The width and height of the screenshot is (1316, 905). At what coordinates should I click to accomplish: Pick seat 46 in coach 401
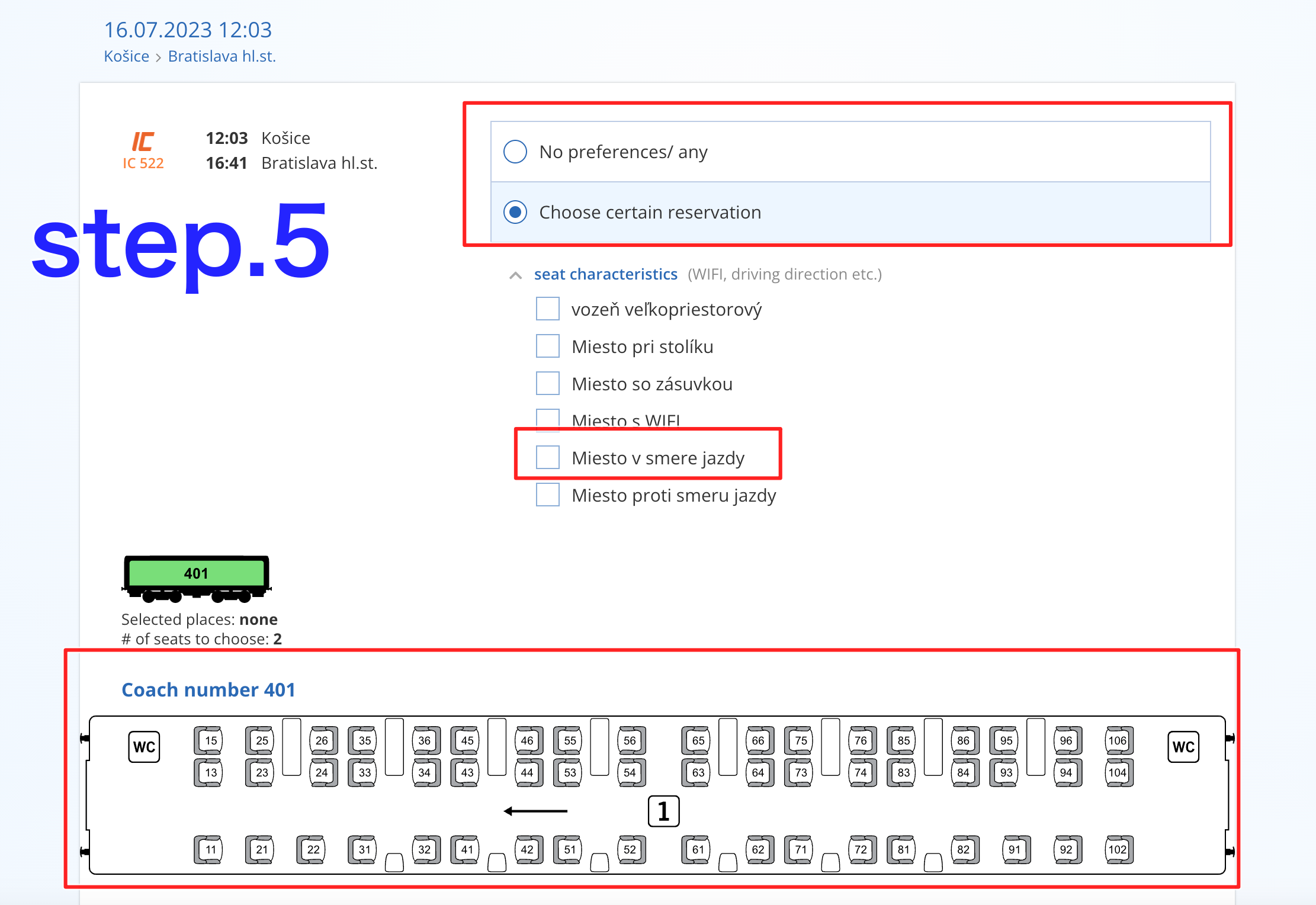(x=529, y=740)
